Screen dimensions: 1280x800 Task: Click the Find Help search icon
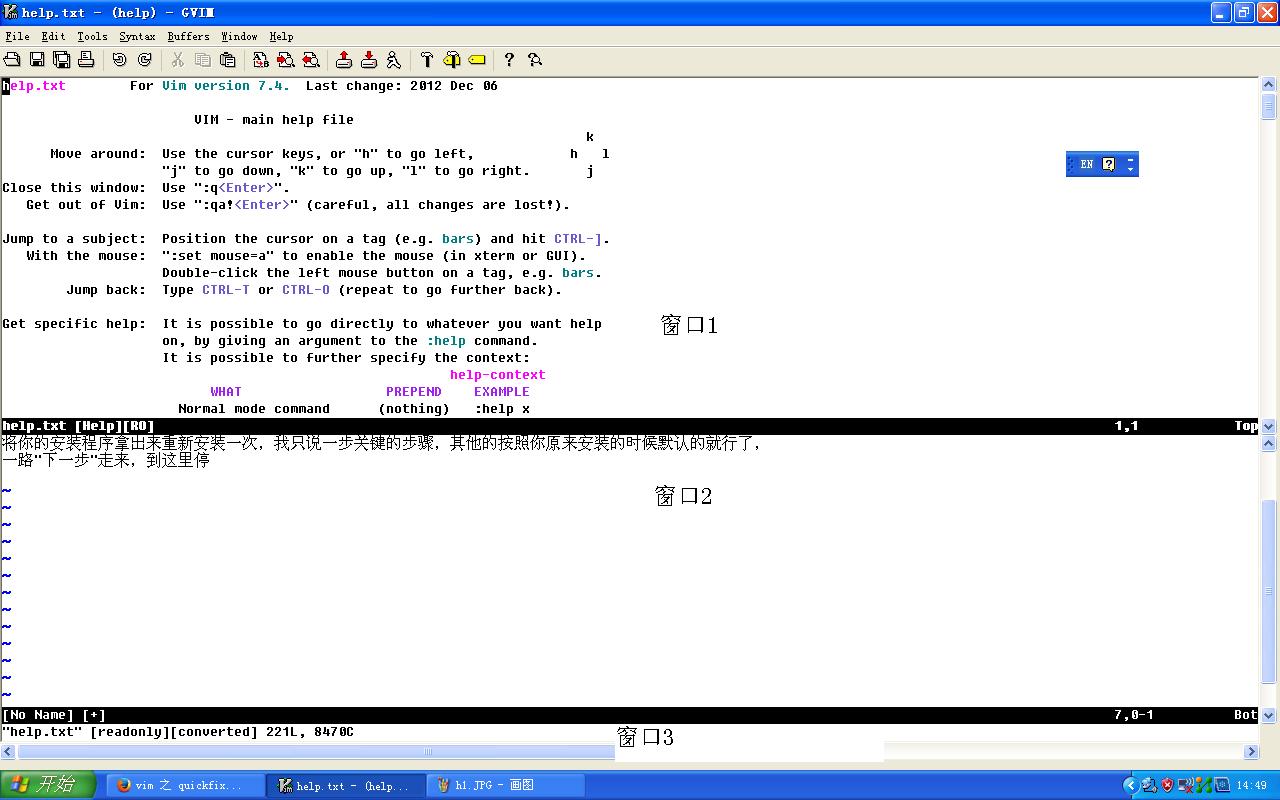[x=535, y=60]
